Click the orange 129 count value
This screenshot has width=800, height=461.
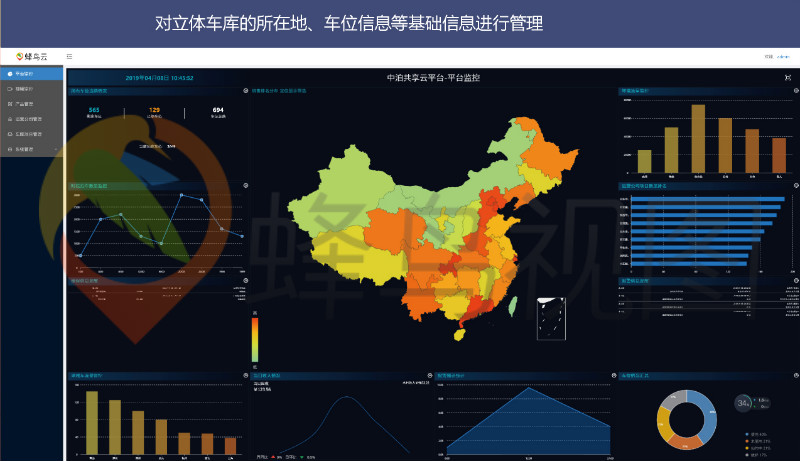point(154,110)
